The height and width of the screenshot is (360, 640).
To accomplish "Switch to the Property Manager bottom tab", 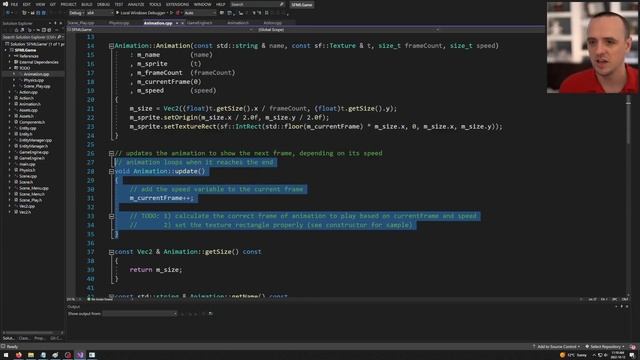I will point(39,338).
